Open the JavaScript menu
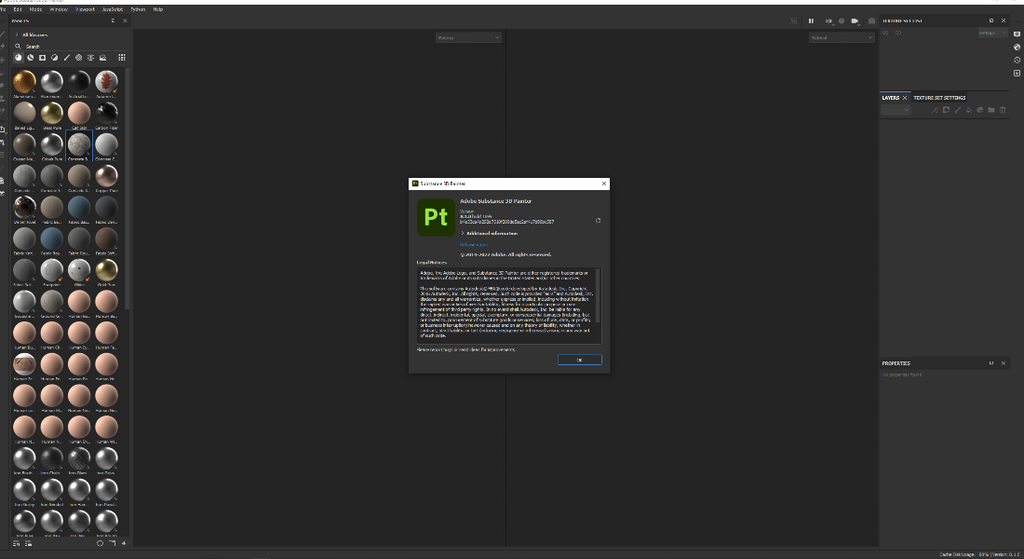Viewport: 1024px width, 559px height. 112,9
